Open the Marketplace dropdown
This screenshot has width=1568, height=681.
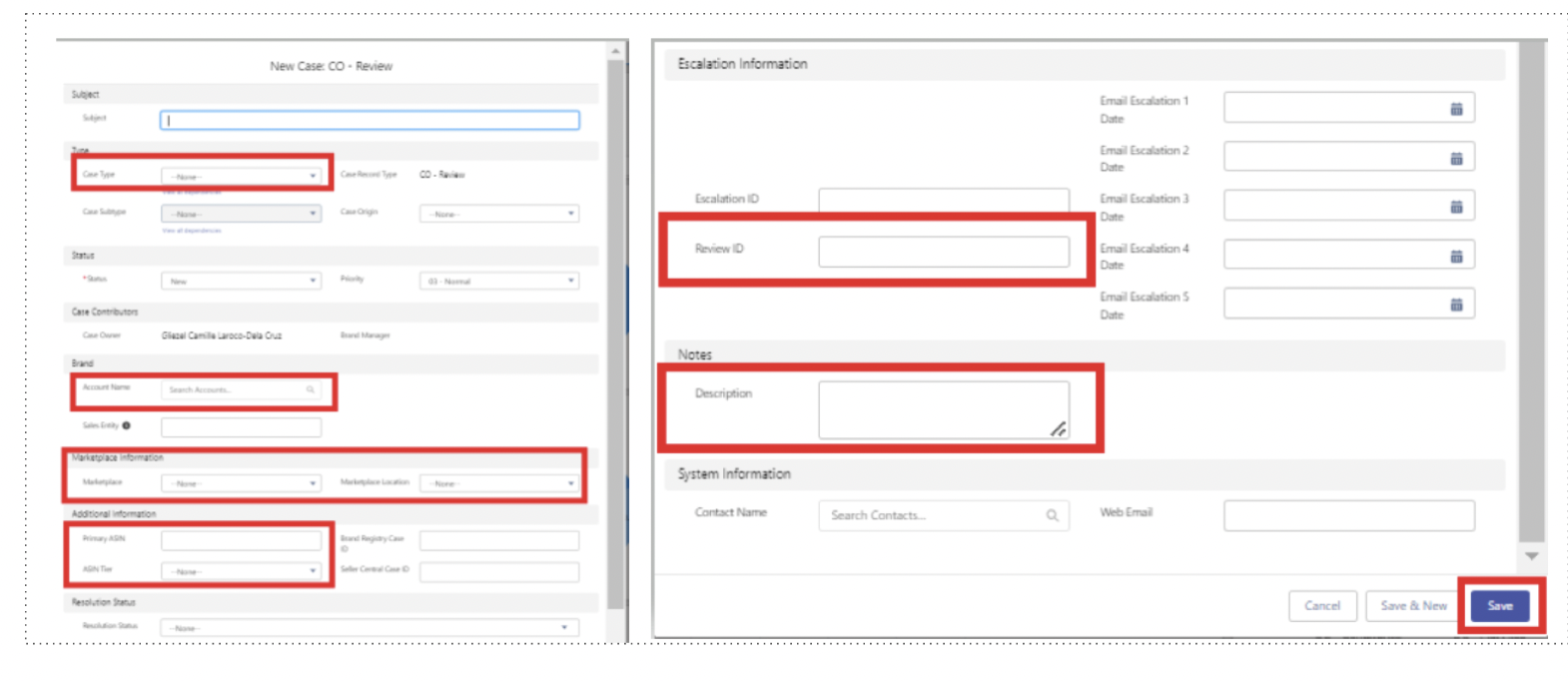[241, 483]
